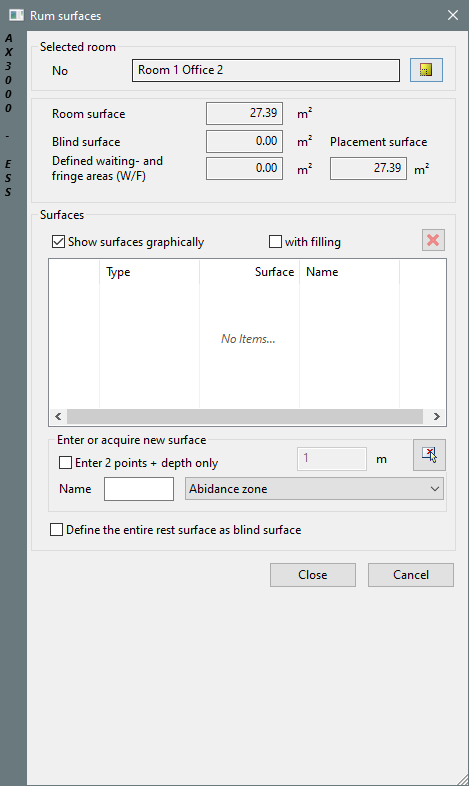469x786 pixels.
Task: Click the Name column header
Action: pos(349,272)
